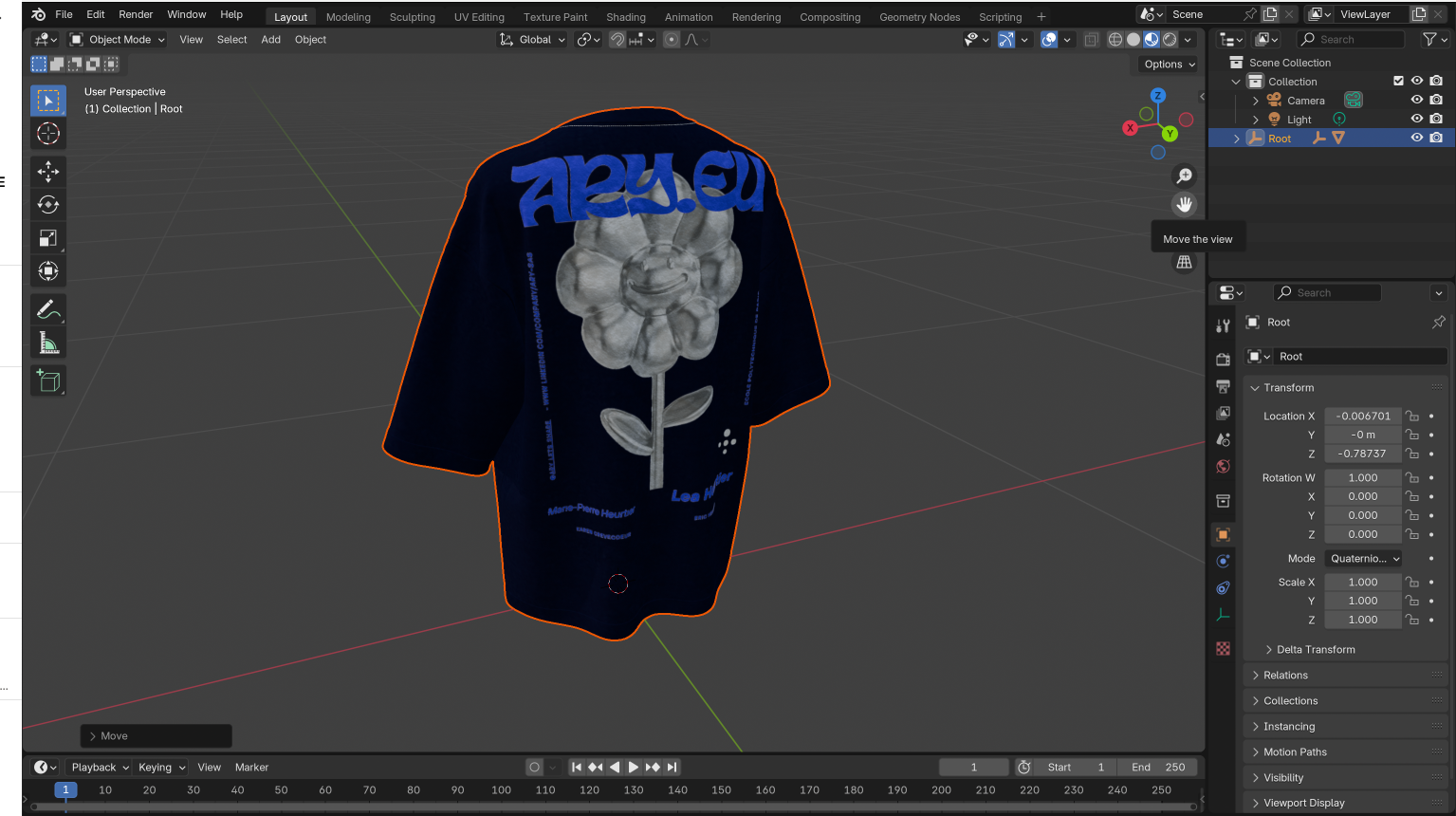Open the Scene properties tab
The width and height of the screenshot is (1456, 816).
pos(1224,439)
